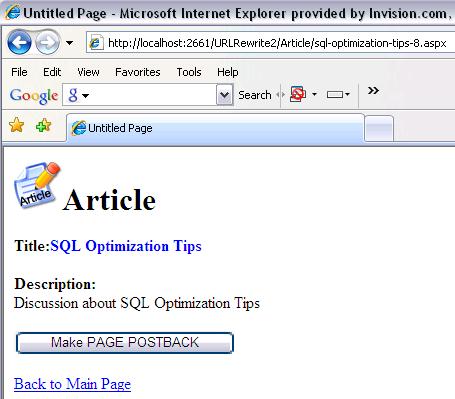The image size is (455, 399).
Task: Click the SQL Optimization Tips title
Action: tap(126, 246)
